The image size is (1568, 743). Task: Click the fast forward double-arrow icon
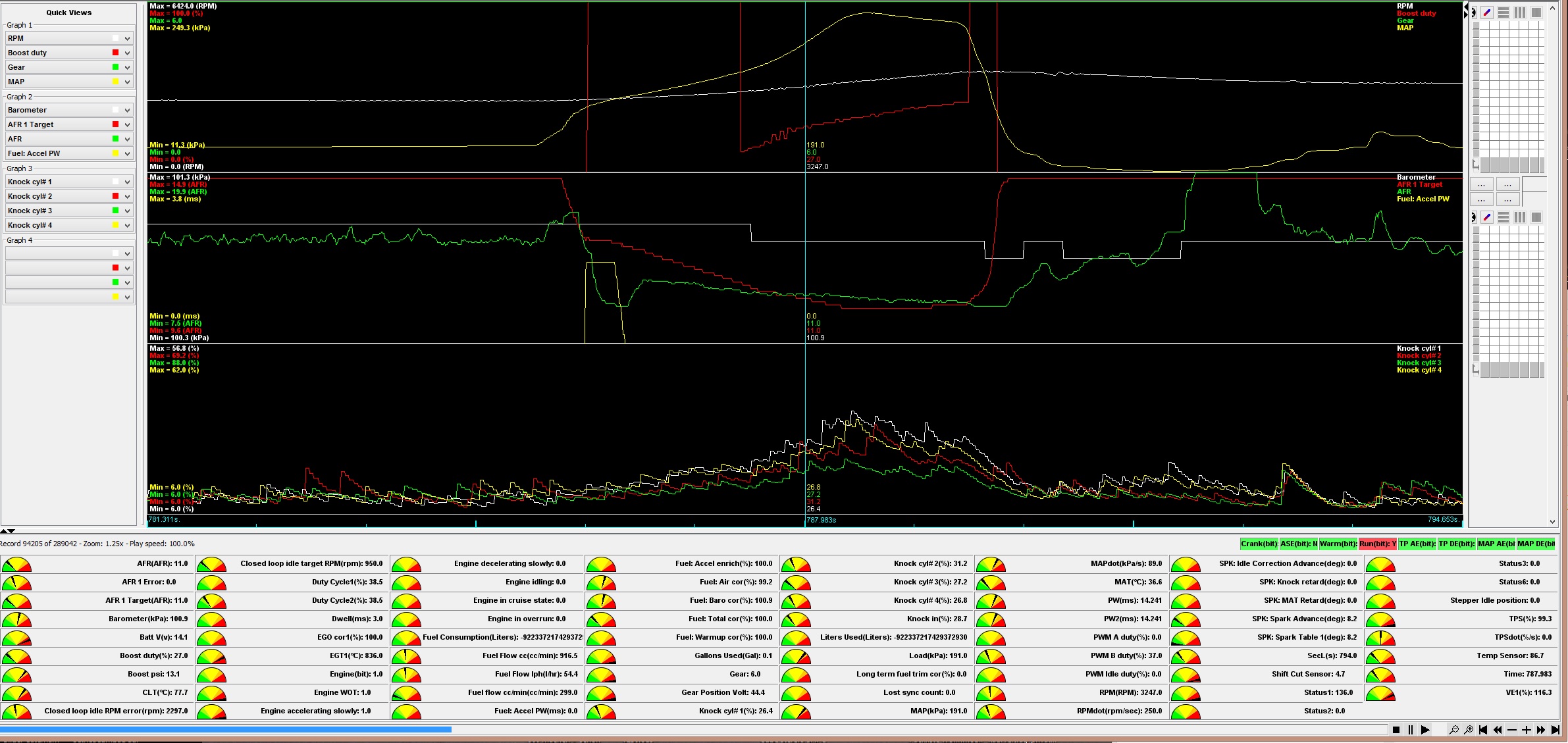pos(1541,730)
